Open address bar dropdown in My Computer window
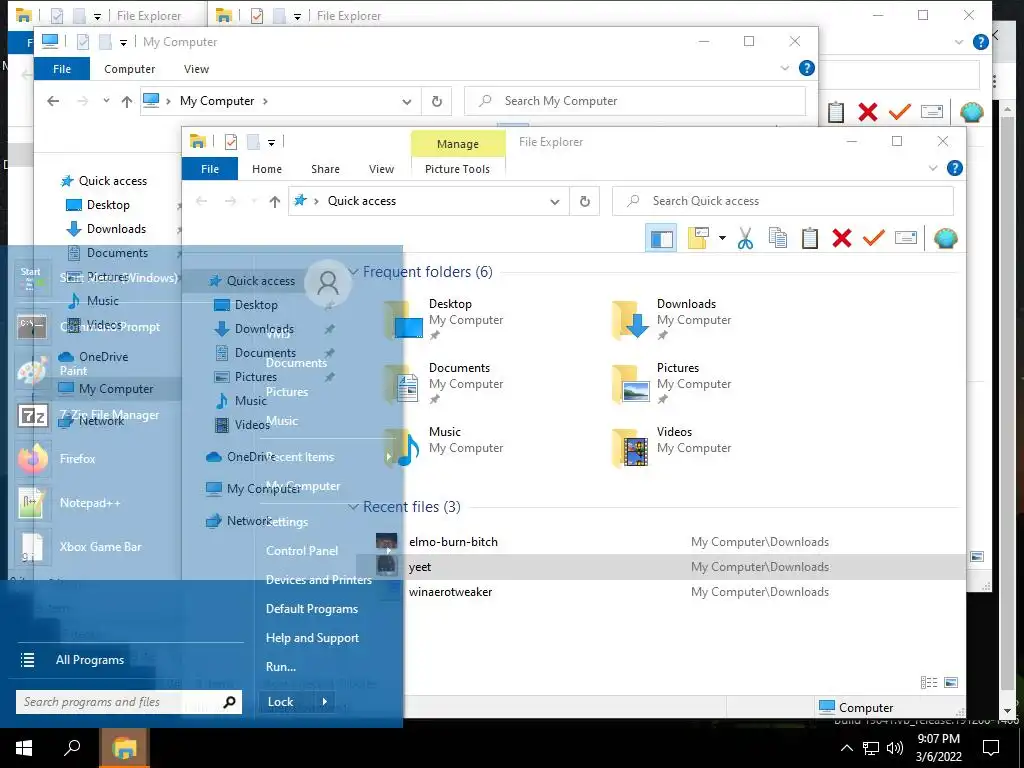 406,102
